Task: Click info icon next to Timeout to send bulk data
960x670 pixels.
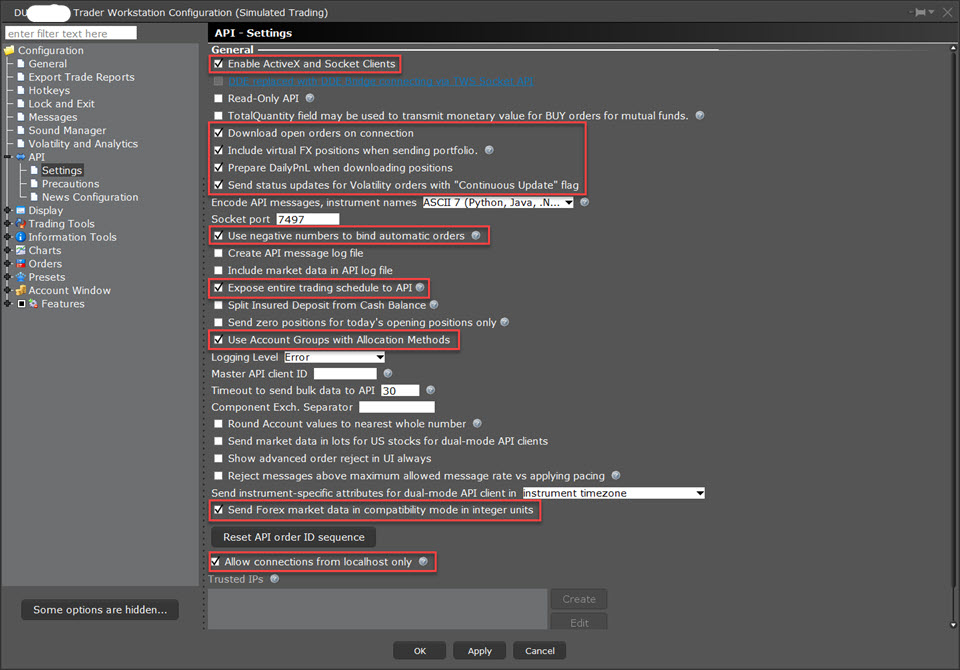Action: (431, 390)
